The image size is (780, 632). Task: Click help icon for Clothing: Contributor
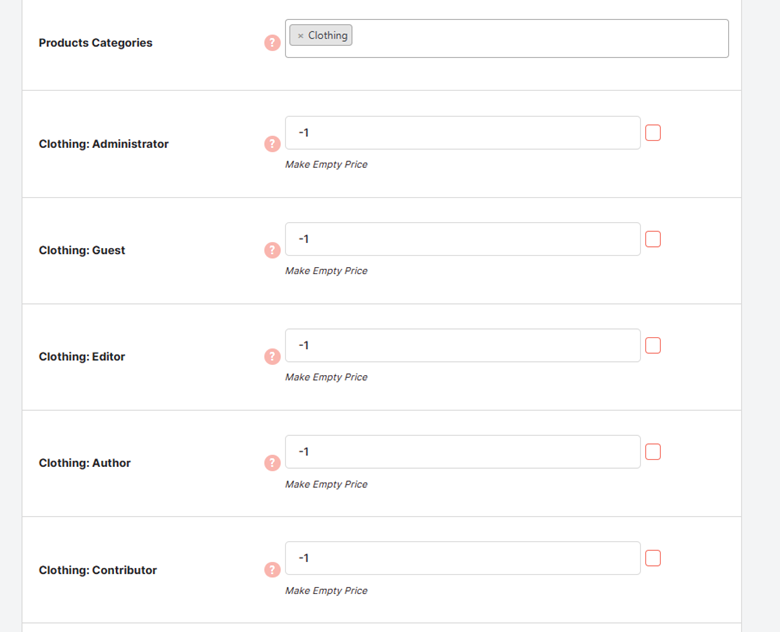pyautogui.click(x=272, y=570)
